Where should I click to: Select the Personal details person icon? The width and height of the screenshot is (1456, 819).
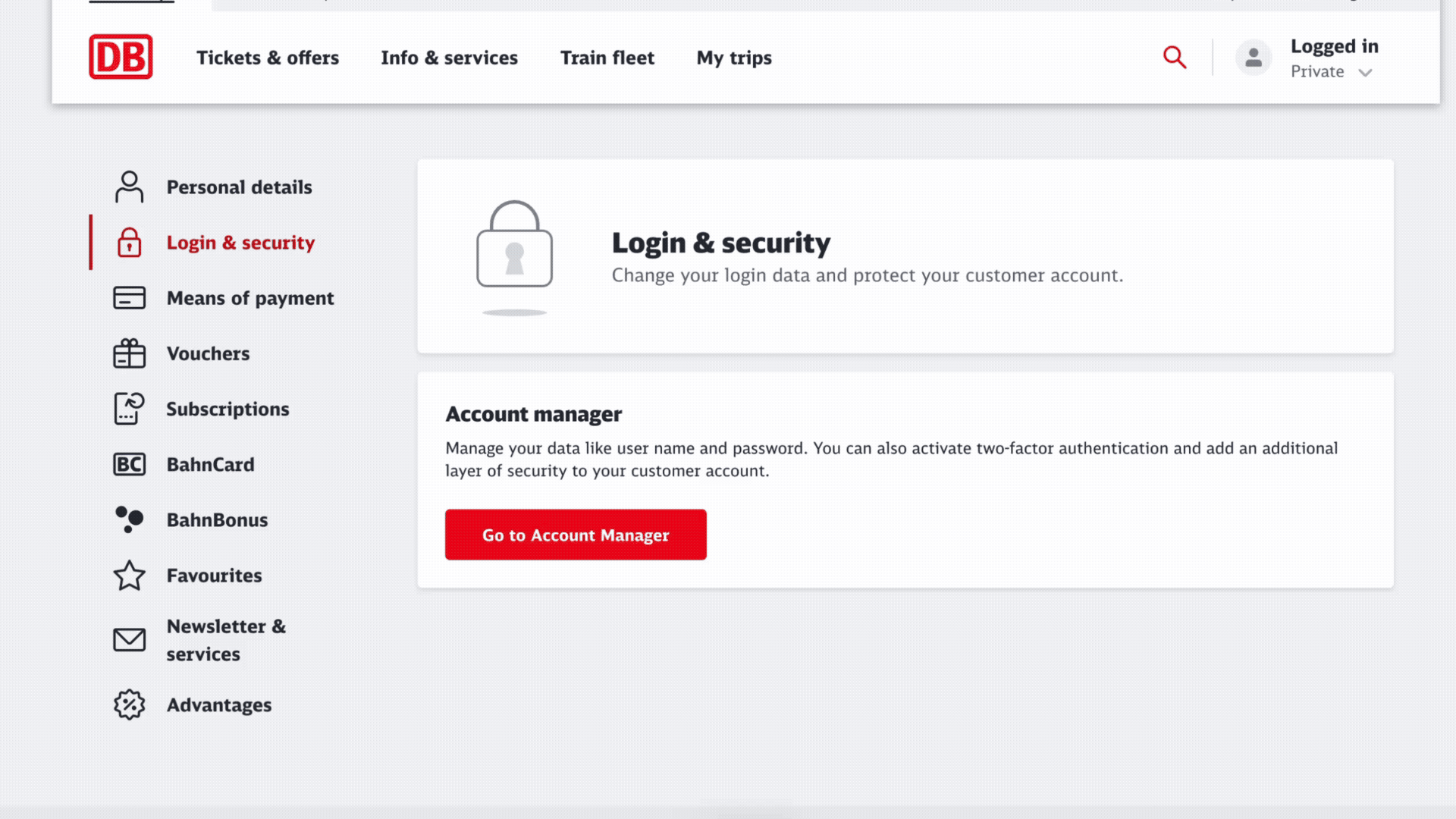(x=129, y=187)
